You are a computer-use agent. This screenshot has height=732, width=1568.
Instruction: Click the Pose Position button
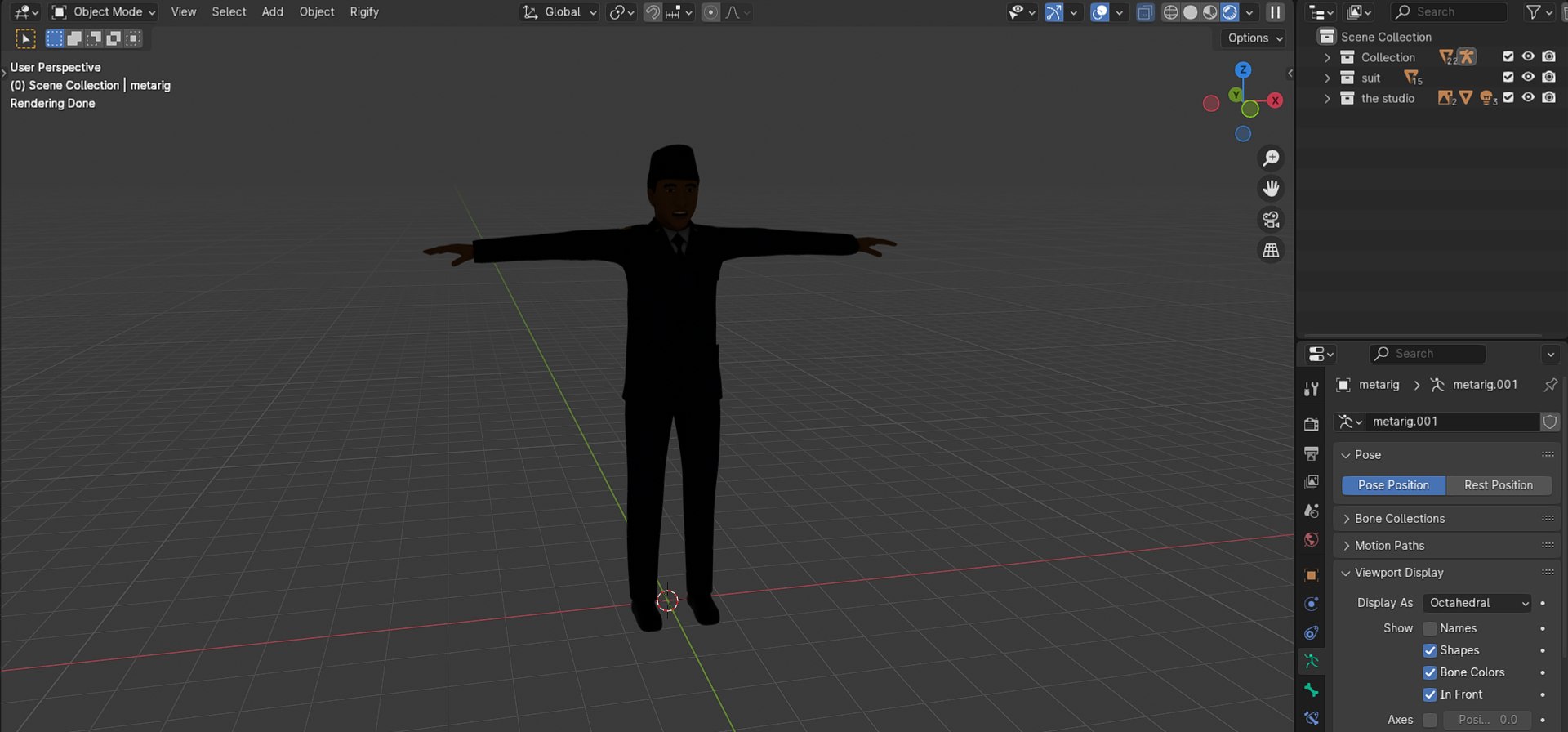1393,484
